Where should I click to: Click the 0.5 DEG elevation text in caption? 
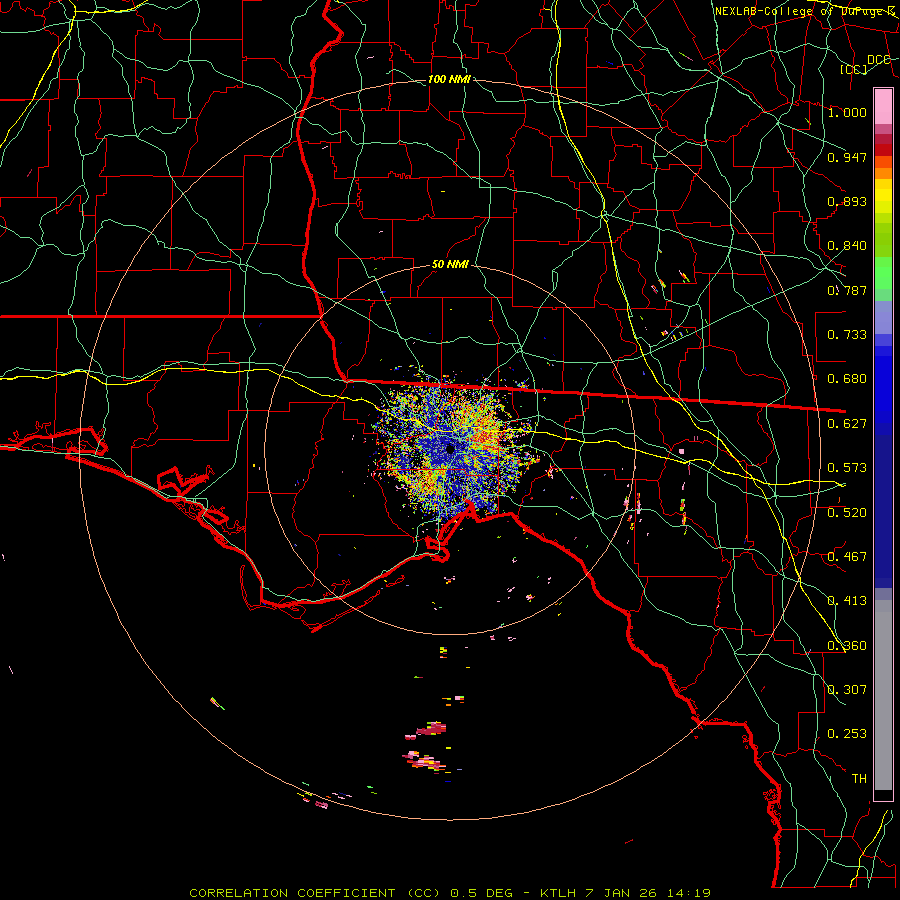coord(481,893)
